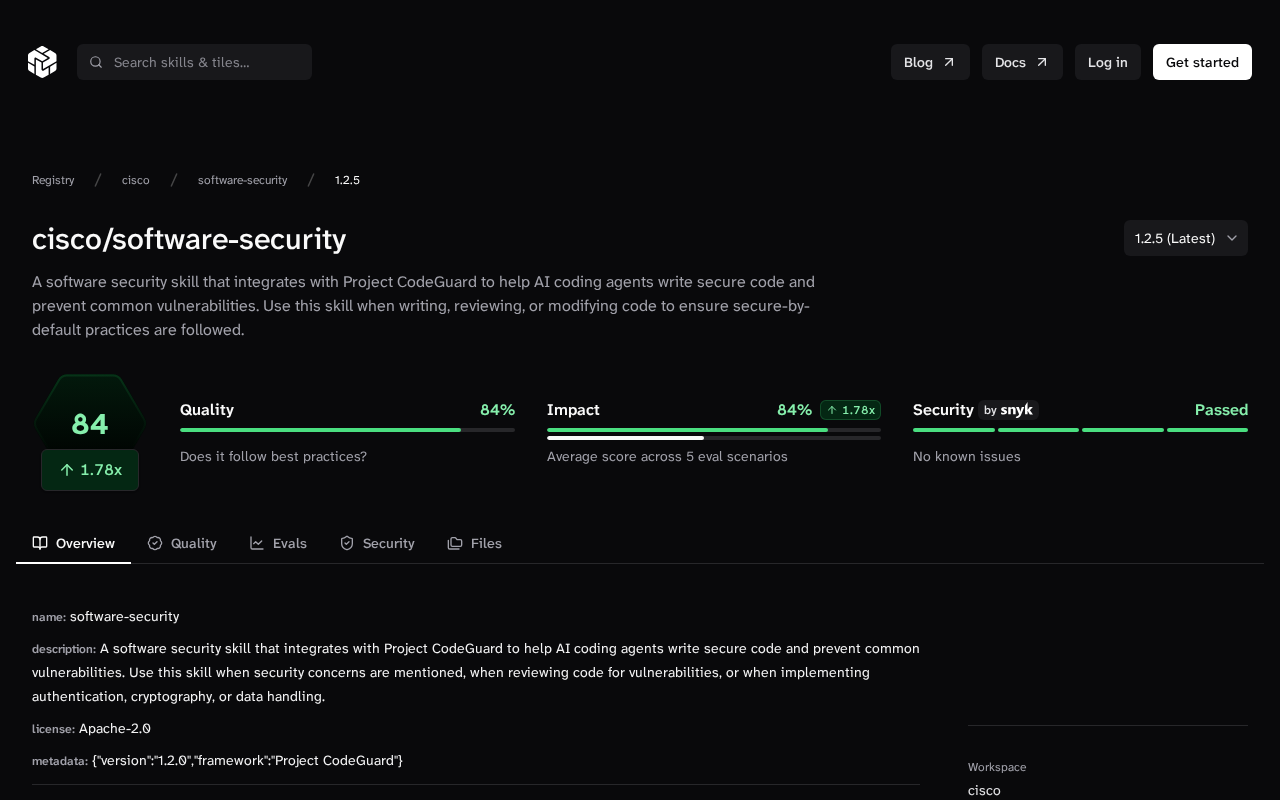Go to software-security breadcrumb

coord(242,180)
